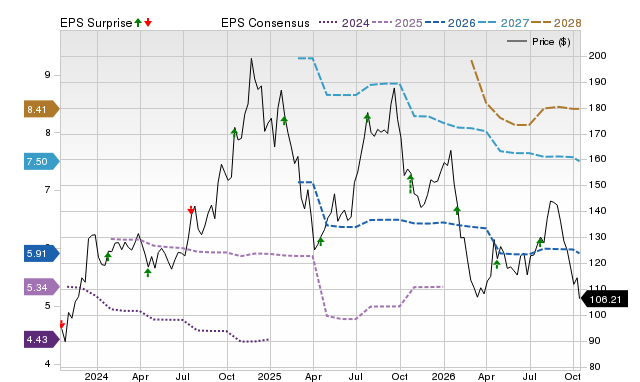640x382 pixels.
Task: Click the 2024 label on the time axis
Action: pos(97,376)
